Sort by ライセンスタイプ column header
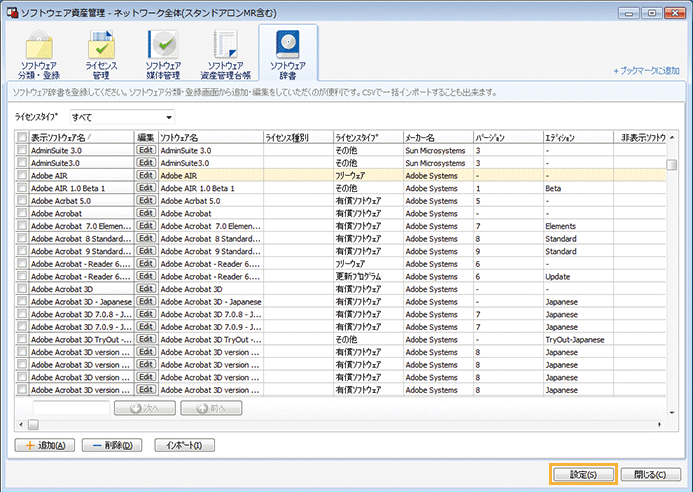The image size is (693, 492). (369, 137)
